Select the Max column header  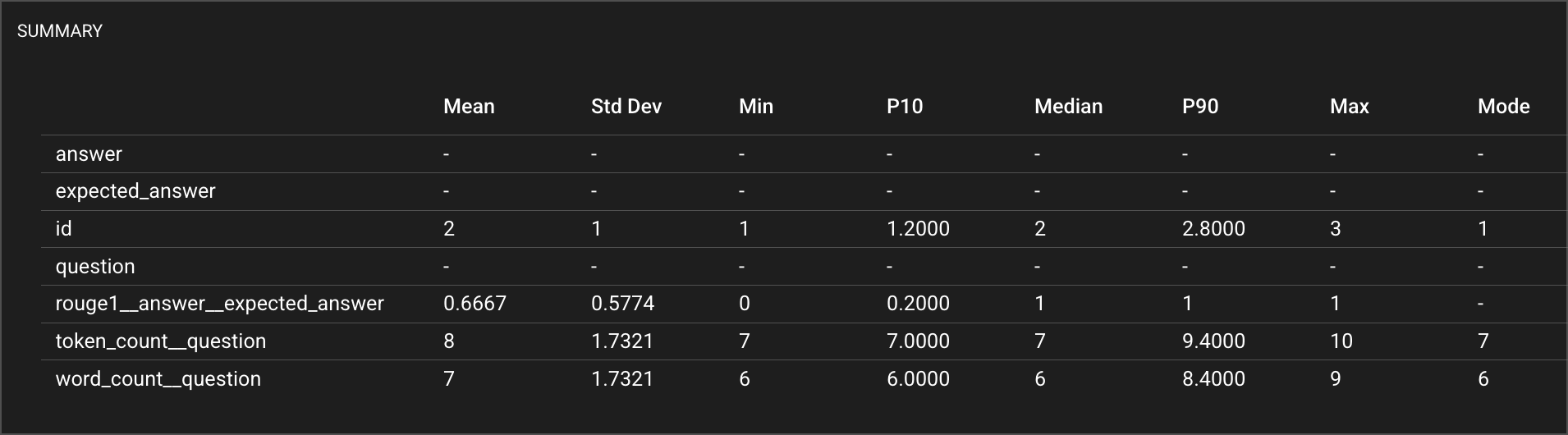click(x=1349, y=106)
